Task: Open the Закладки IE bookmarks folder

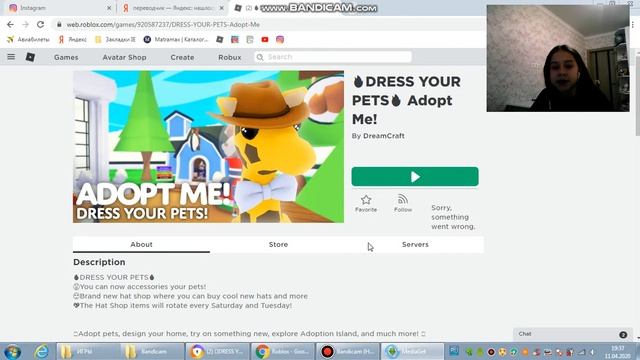Action: (x=115, y=40)
